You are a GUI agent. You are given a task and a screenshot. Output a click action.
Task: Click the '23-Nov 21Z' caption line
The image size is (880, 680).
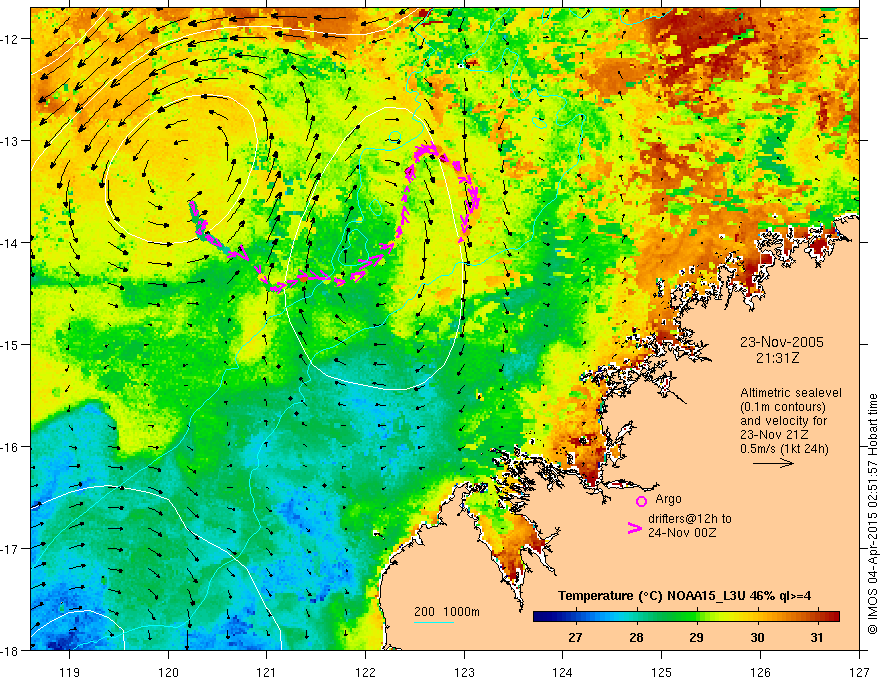coord(774,435)
